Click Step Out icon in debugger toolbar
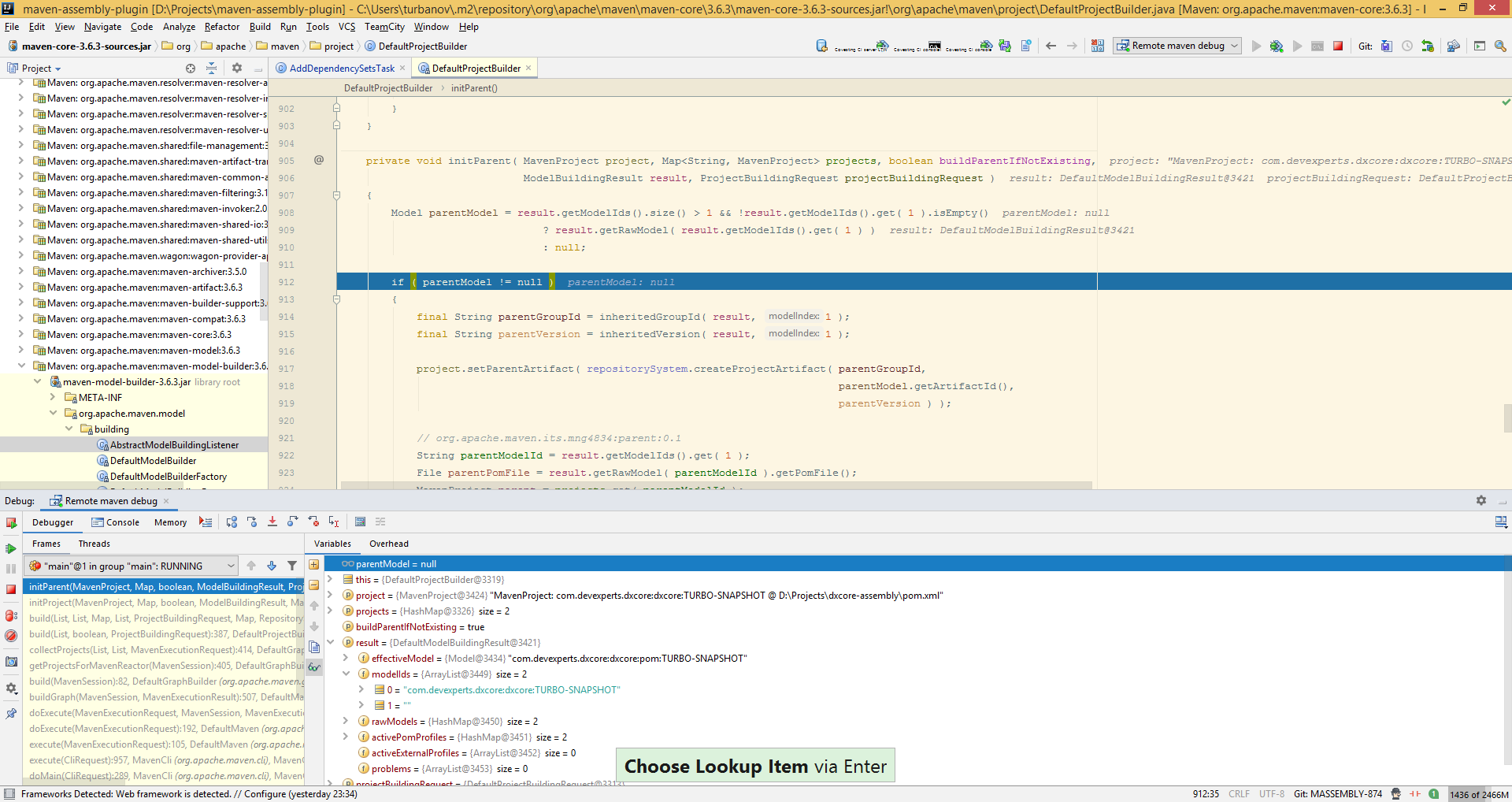This screenshot has height=802, width=1512. coord(293,522)
